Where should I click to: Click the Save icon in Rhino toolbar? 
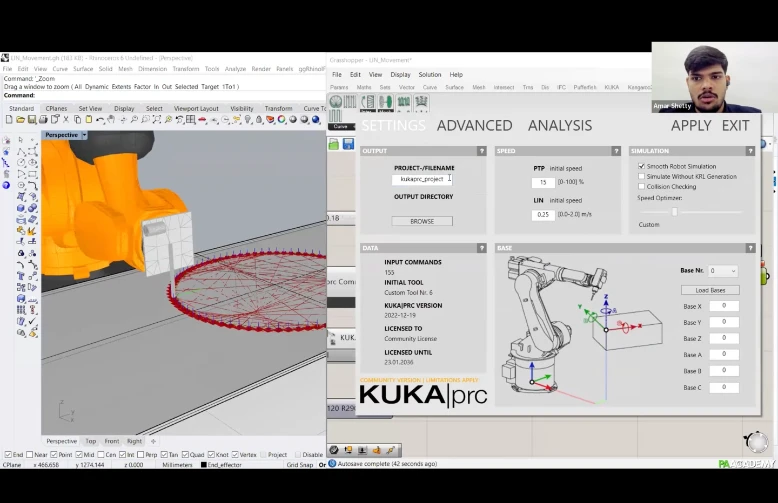(x=33, y=120)
